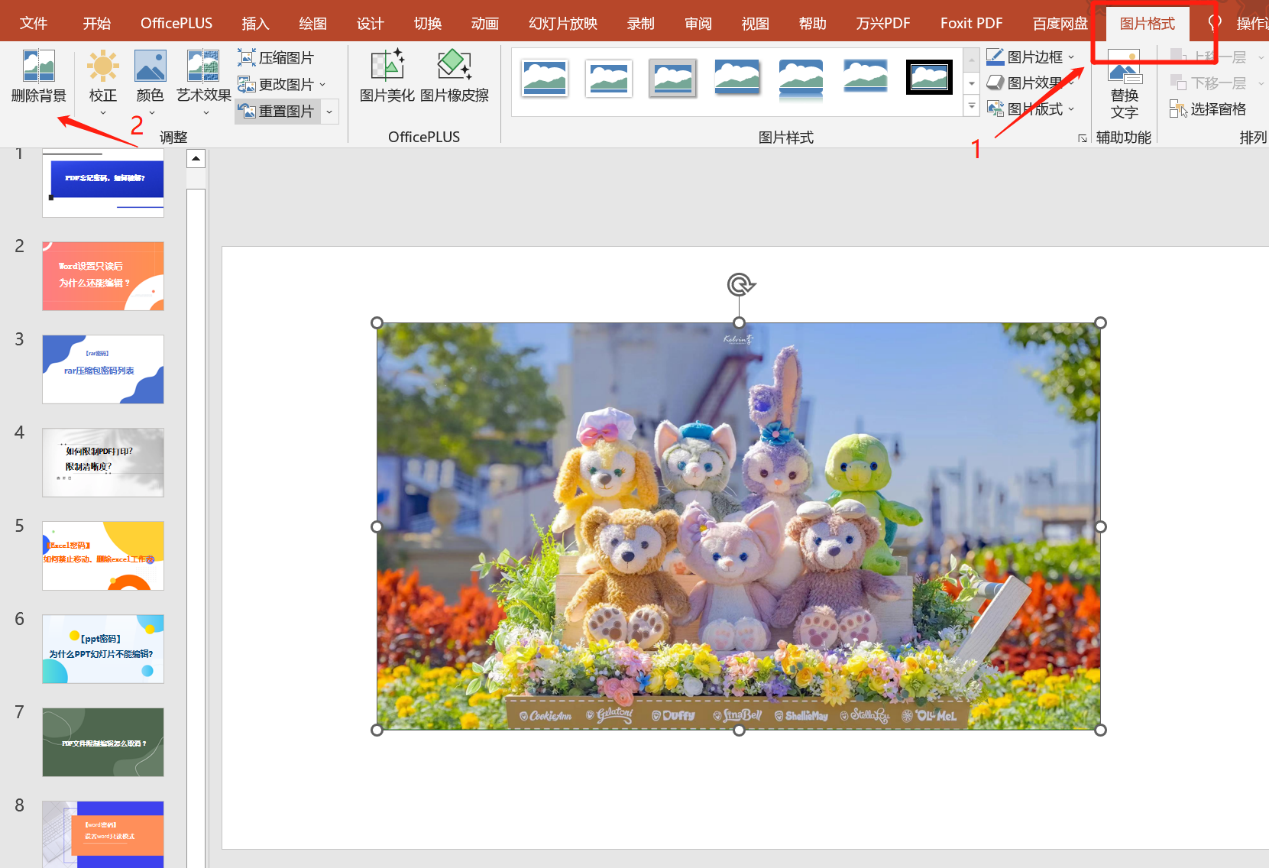Click 压缩图片 compress picture

pos(276,58)
